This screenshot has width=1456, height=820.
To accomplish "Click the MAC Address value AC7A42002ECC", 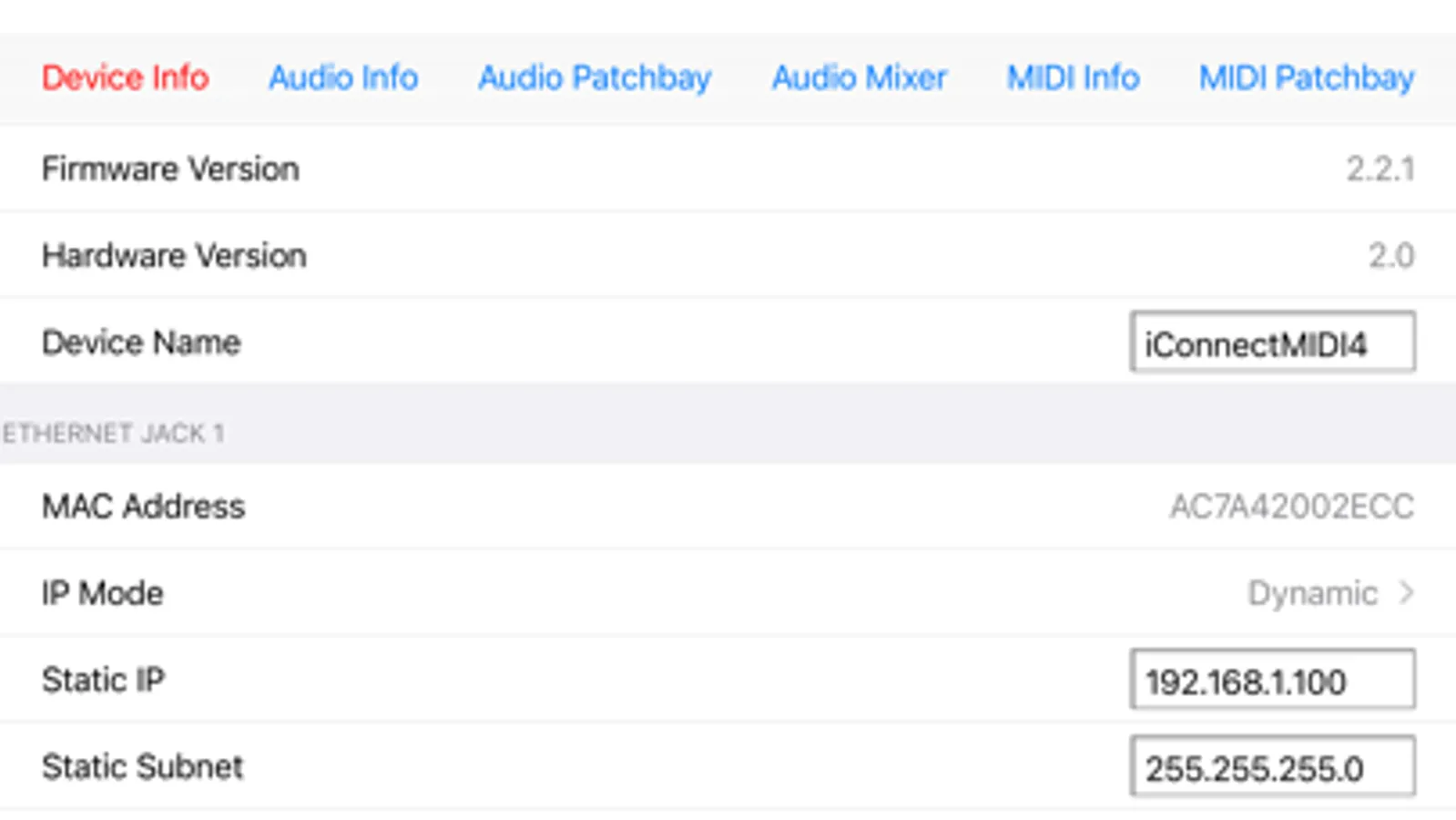I will click(x=1292, y=507).
